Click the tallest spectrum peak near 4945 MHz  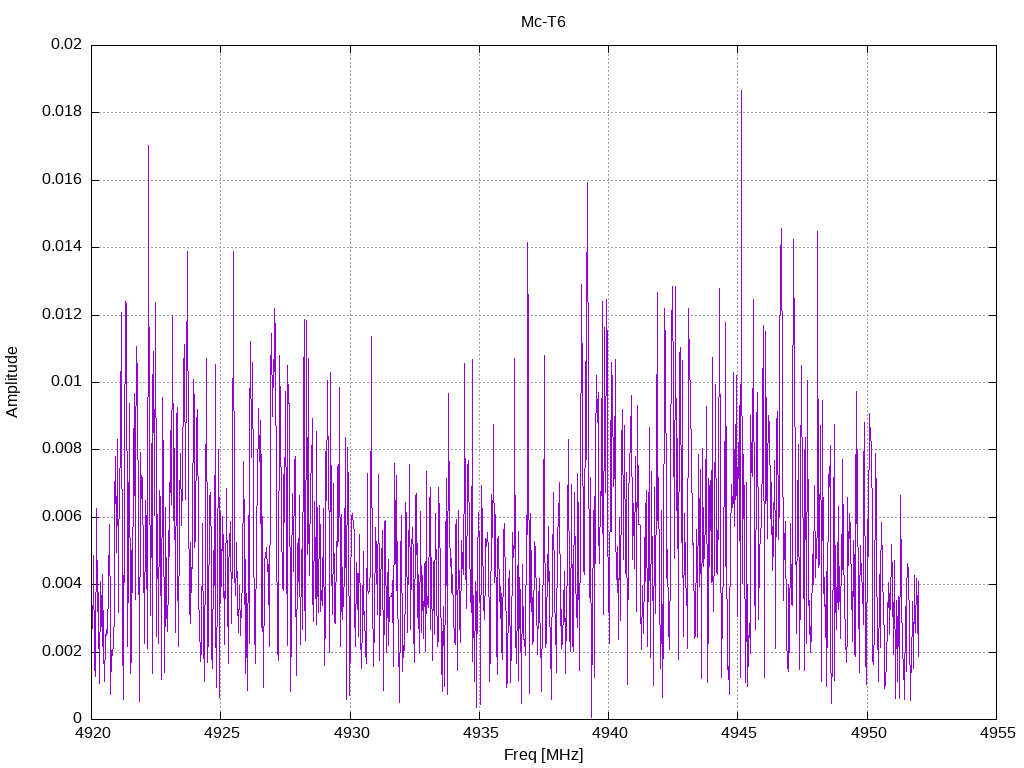point(741,91)
